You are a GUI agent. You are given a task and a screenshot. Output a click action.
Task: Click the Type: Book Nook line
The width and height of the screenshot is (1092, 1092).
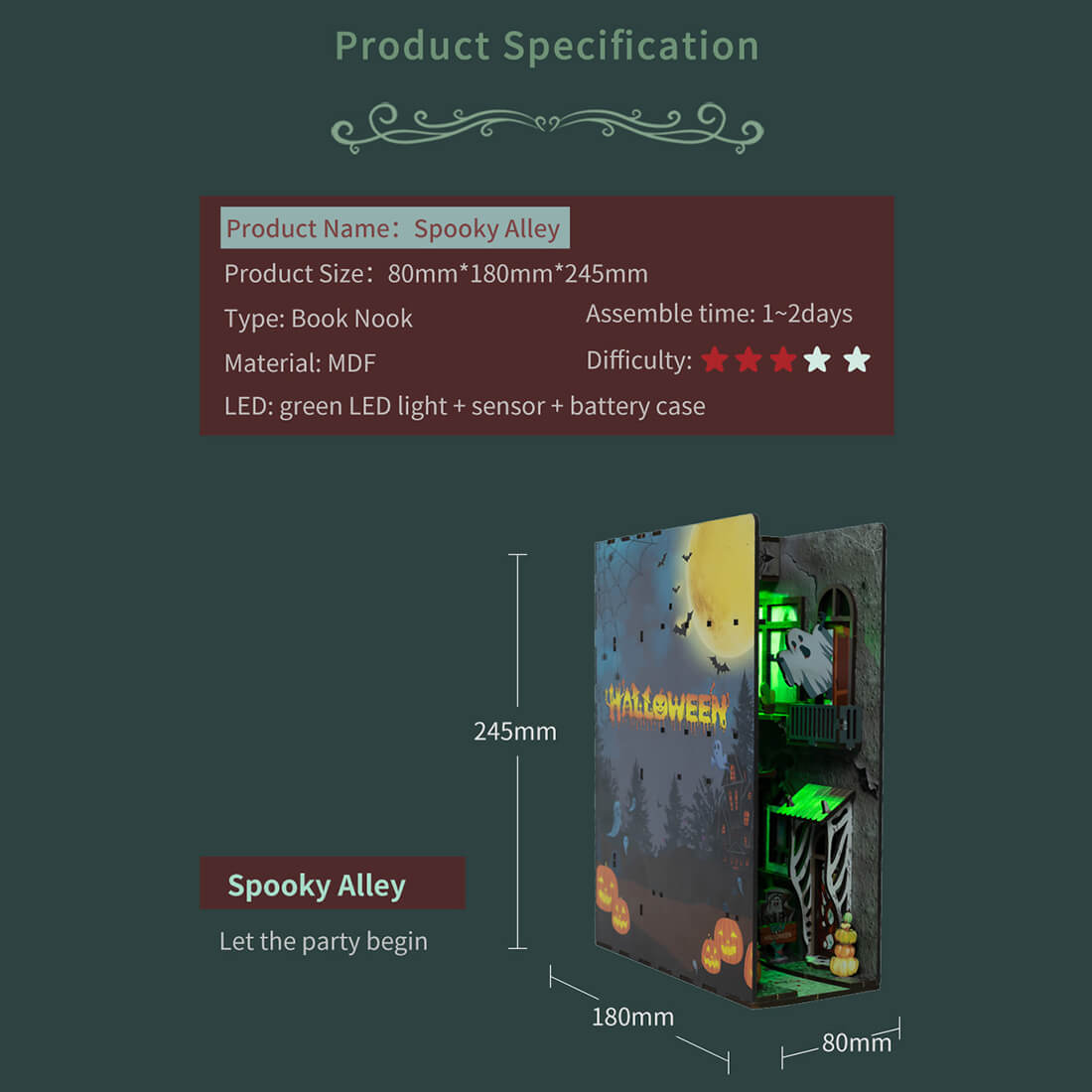pyautogui.click(x=318, y=319)
